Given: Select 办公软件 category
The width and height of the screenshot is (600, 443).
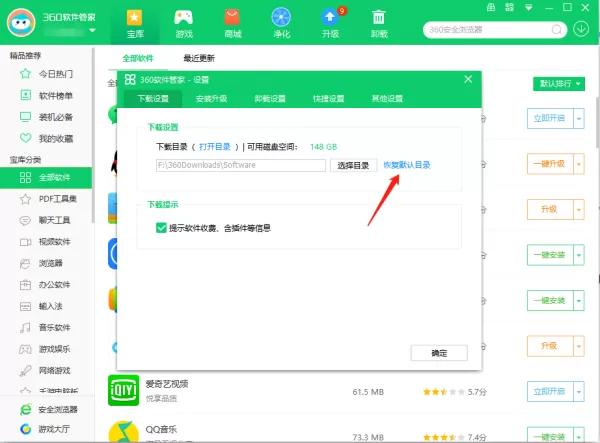Looking at the screenshot, I should point(46,285).
